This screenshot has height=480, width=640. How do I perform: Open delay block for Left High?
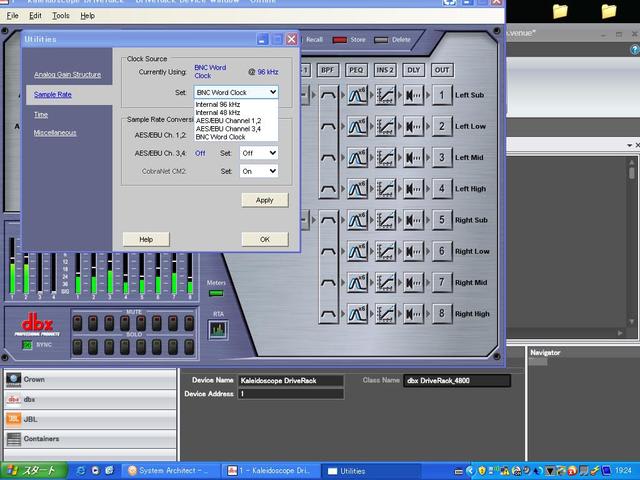coord(413,189)
